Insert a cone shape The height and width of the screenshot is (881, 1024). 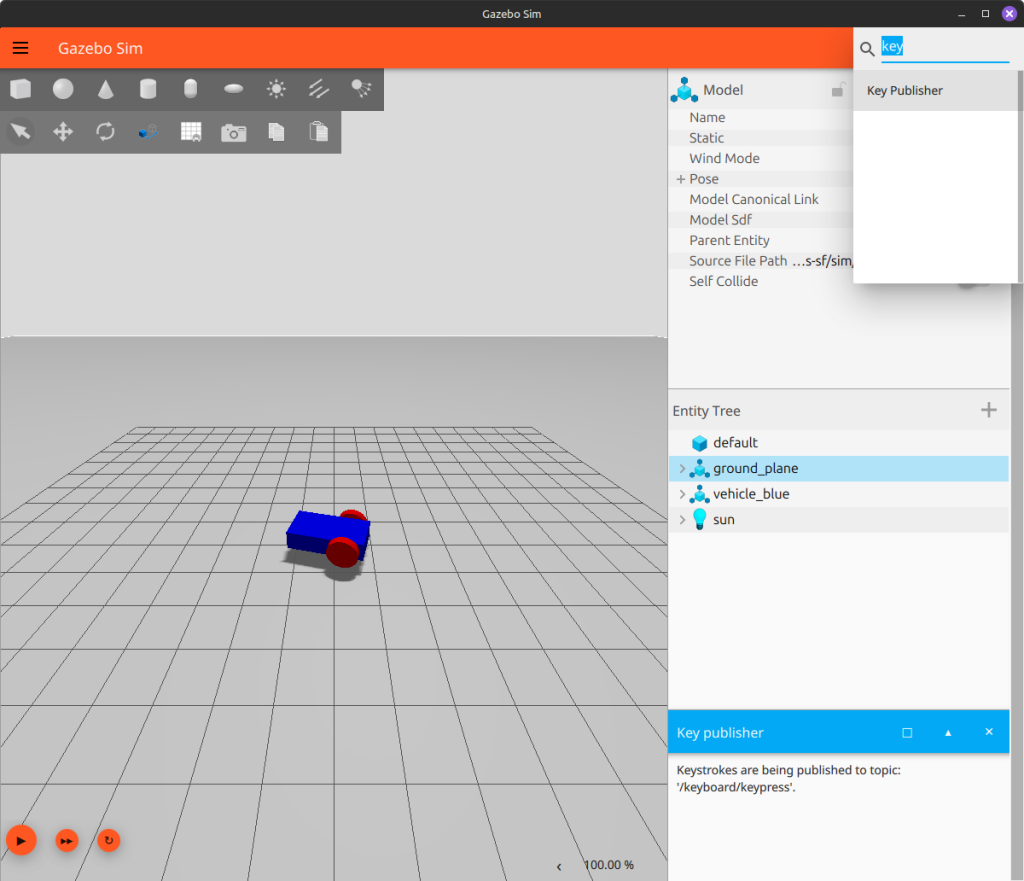(x=106, y=90)
